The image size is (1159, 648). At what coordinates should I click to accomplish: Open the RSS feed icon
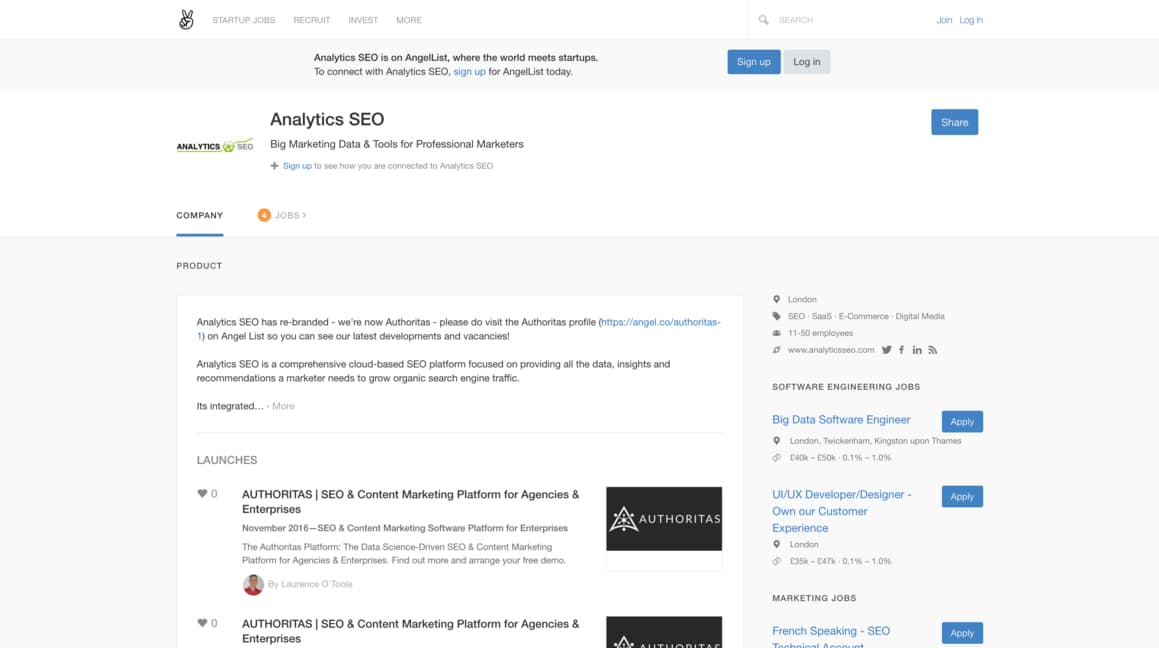pos(933,350)
